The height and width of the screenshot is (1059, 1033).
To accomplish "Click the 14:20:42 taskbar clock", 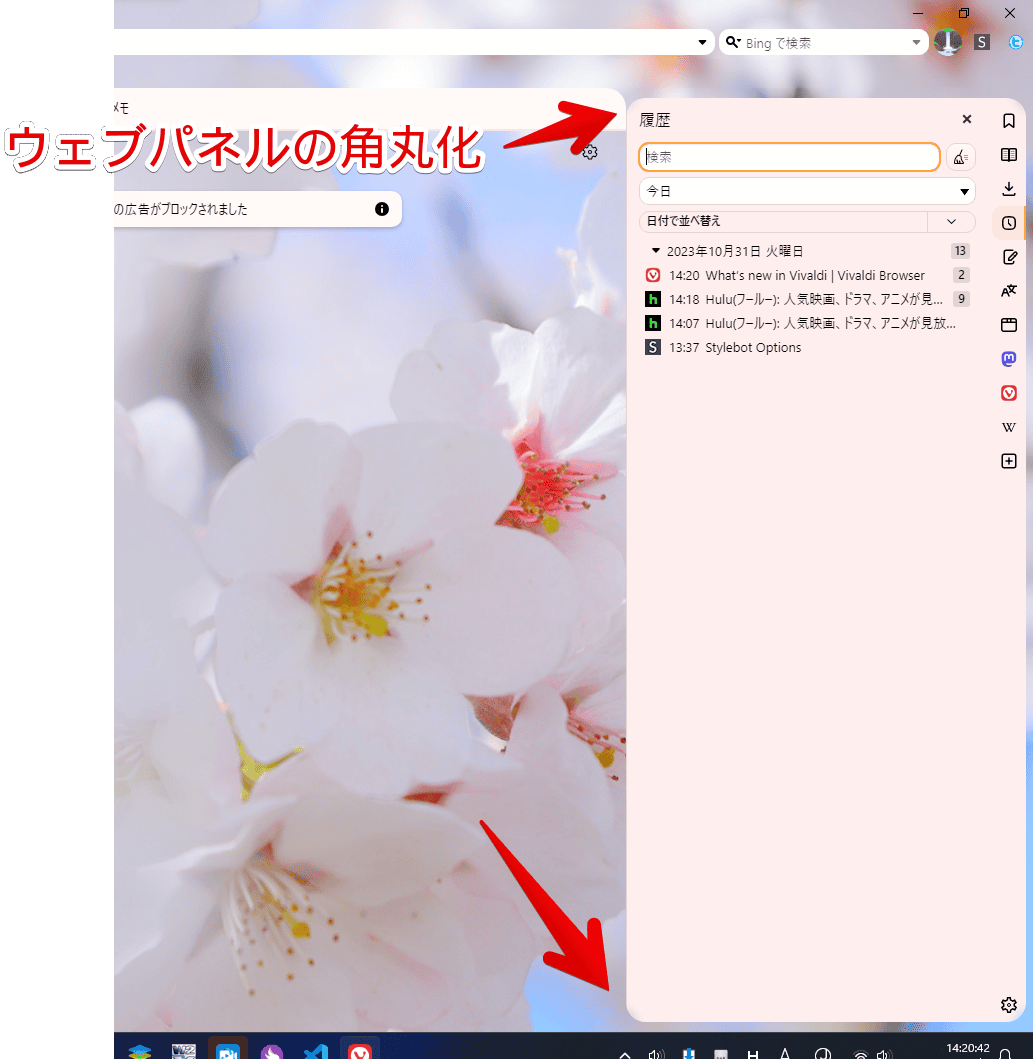I will [968, 1050].
